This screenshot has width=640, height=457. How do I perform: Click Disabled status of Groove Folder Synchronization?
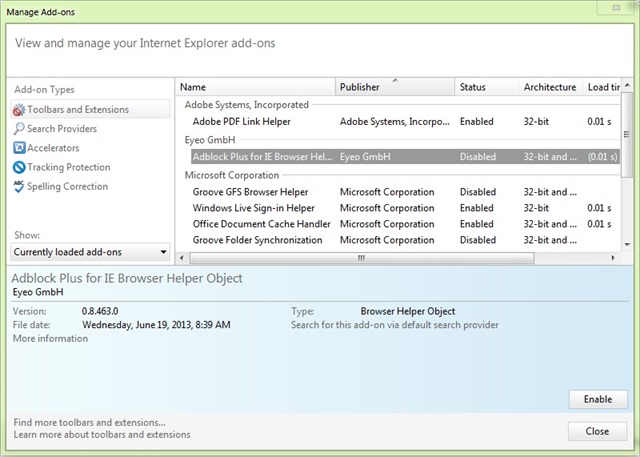click(x=478, y=240)
